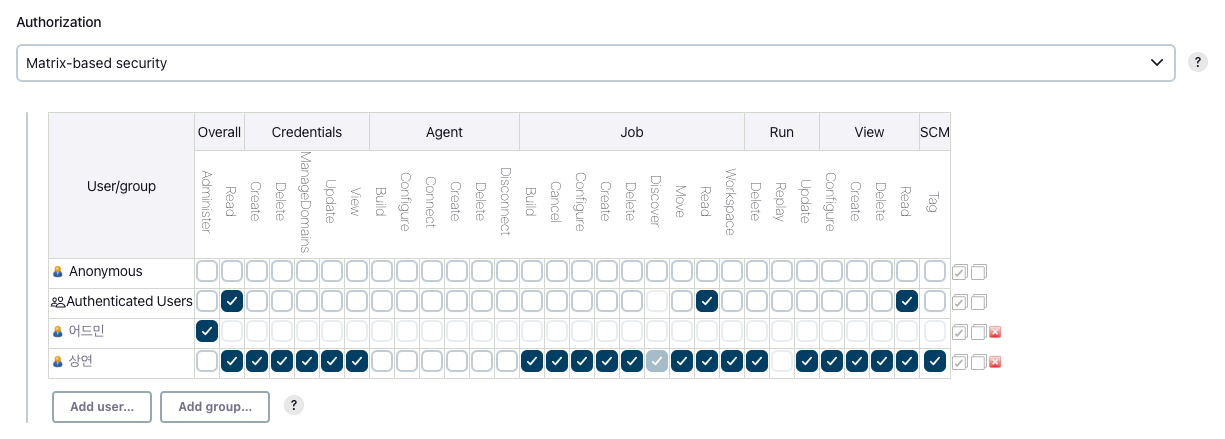Viewport: 1225px width, 439px height.
Task: Click unselect-all icon for 상연 row
Action: (x=978, y=362)
